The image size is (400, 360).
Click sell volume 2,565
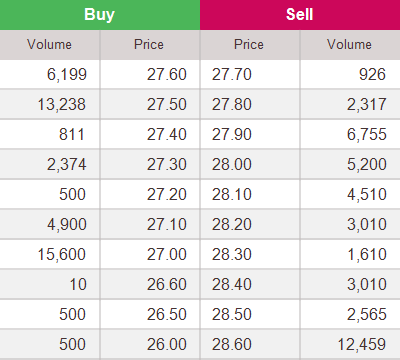tap(367, 315)
